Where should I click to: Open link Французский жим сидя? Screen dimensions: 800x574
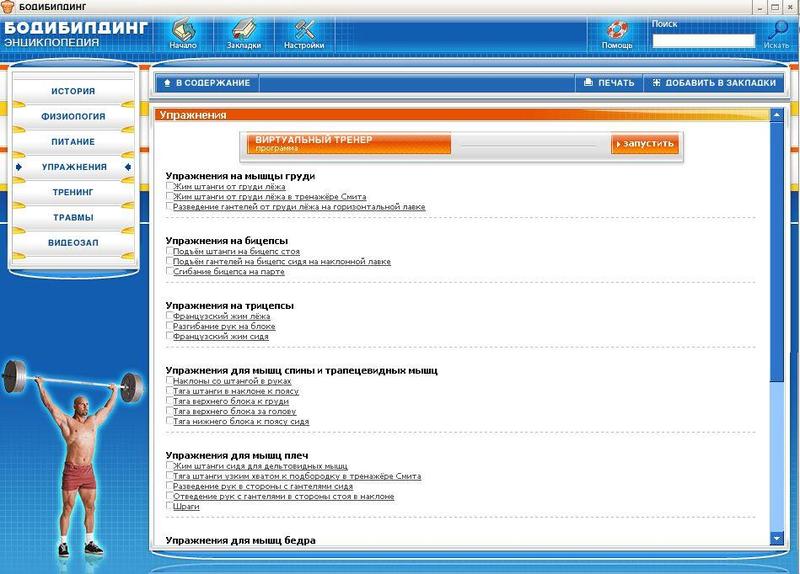point(220,337)
